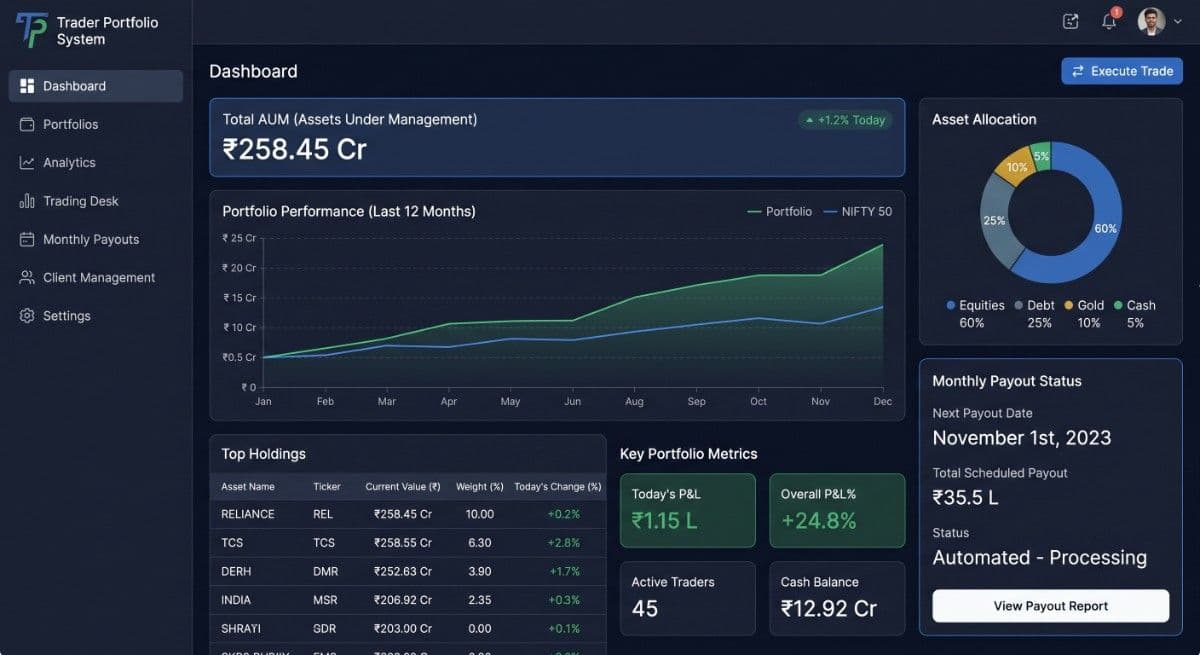Click the Equities blue legend dot
This screenshot has height=655, width=1200.
click(951, 306)
